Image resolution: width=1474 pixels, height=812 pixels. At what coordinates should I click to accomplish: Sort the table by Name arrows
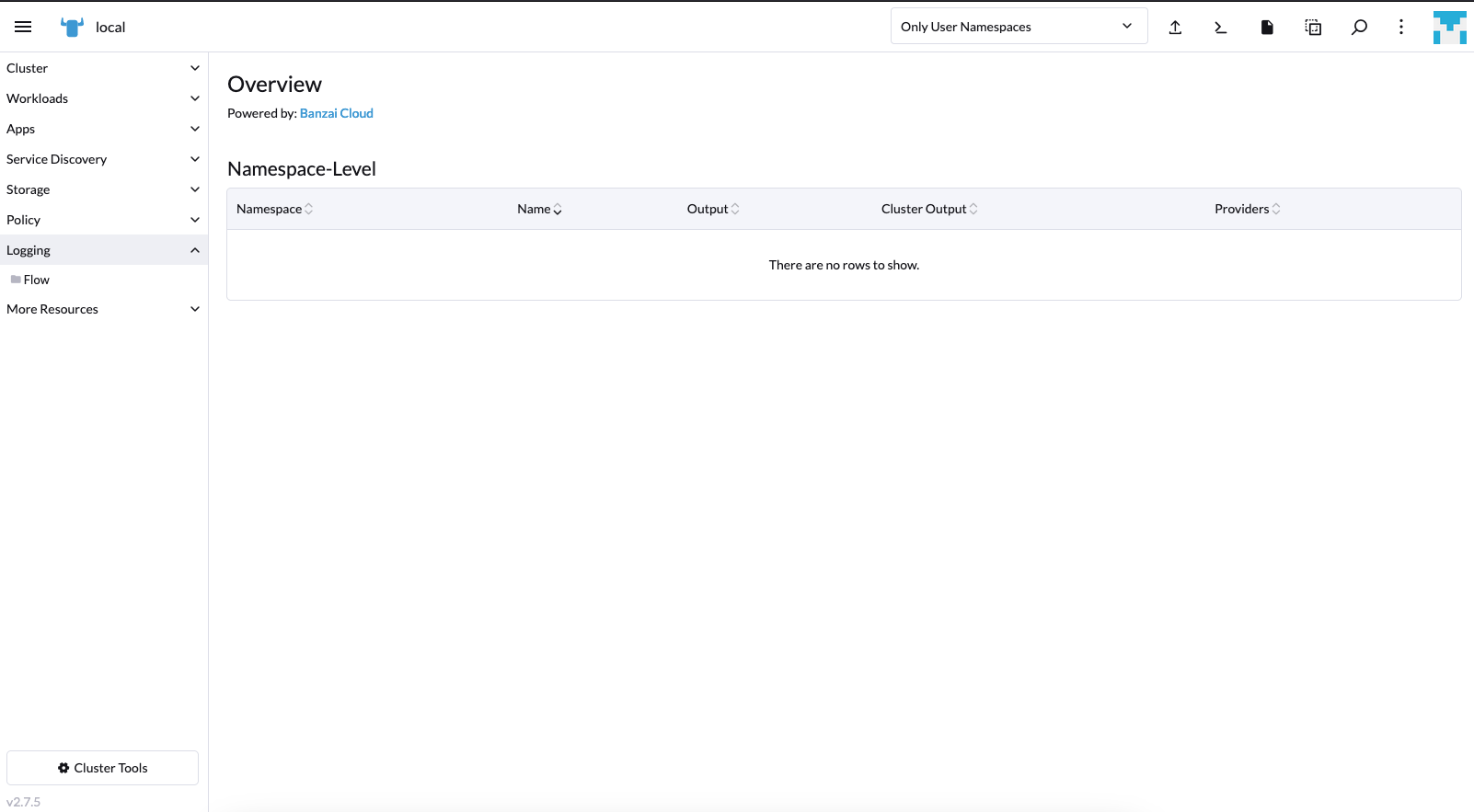tap(558, 209)
